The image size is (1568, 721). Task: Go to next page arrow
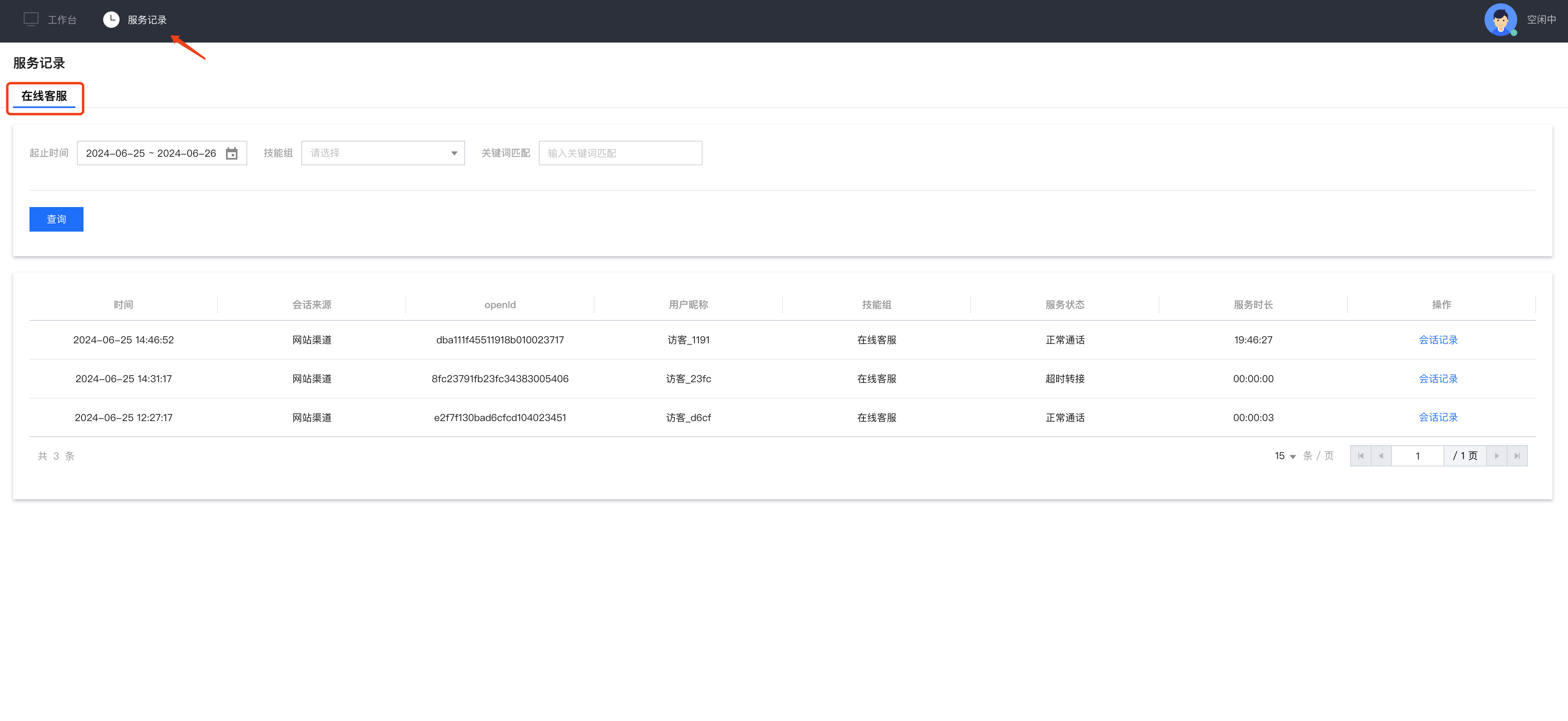[x=1496, y=456]
